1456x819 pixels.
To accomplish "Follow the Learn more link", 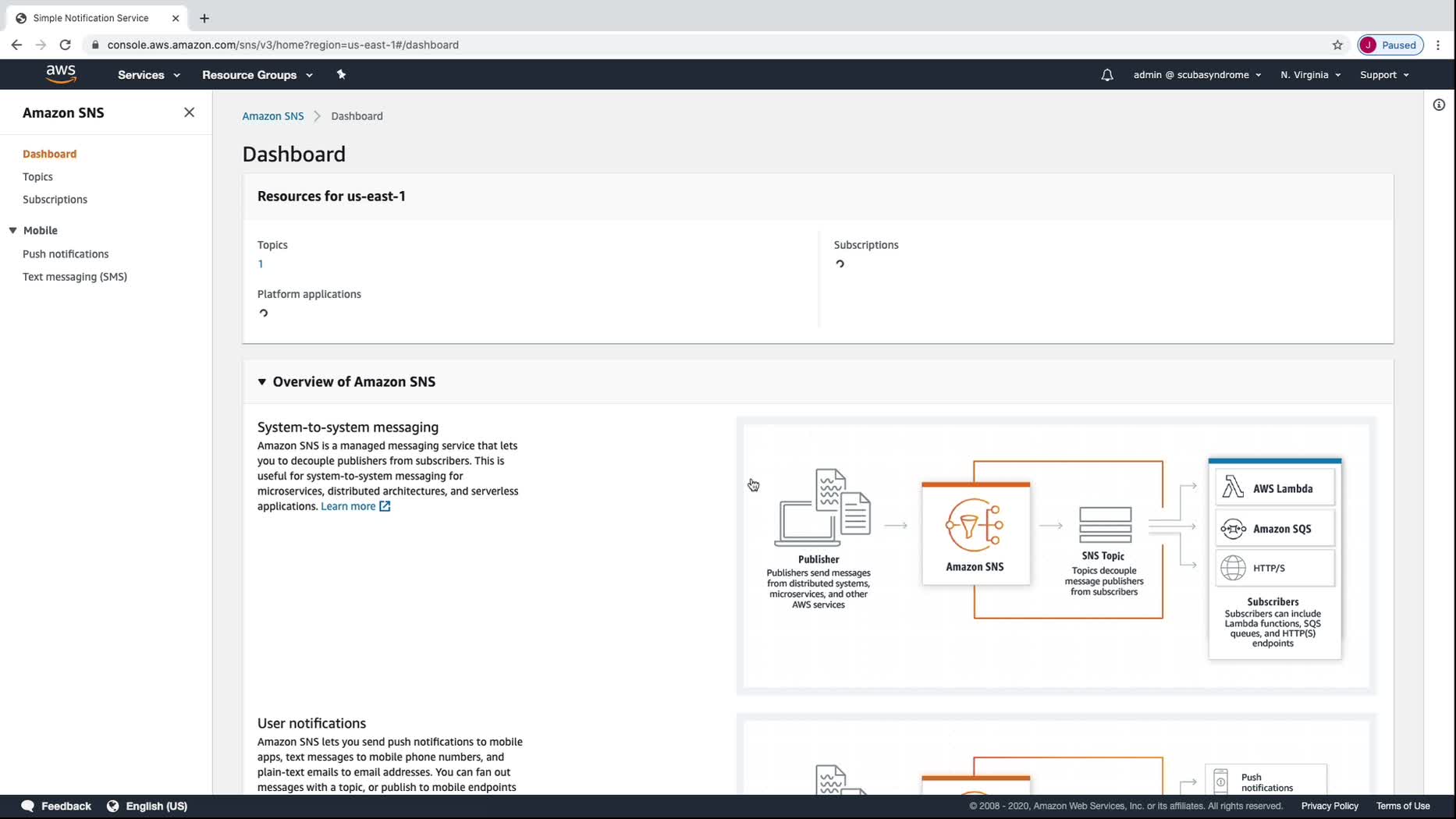I will coord(348,506).
